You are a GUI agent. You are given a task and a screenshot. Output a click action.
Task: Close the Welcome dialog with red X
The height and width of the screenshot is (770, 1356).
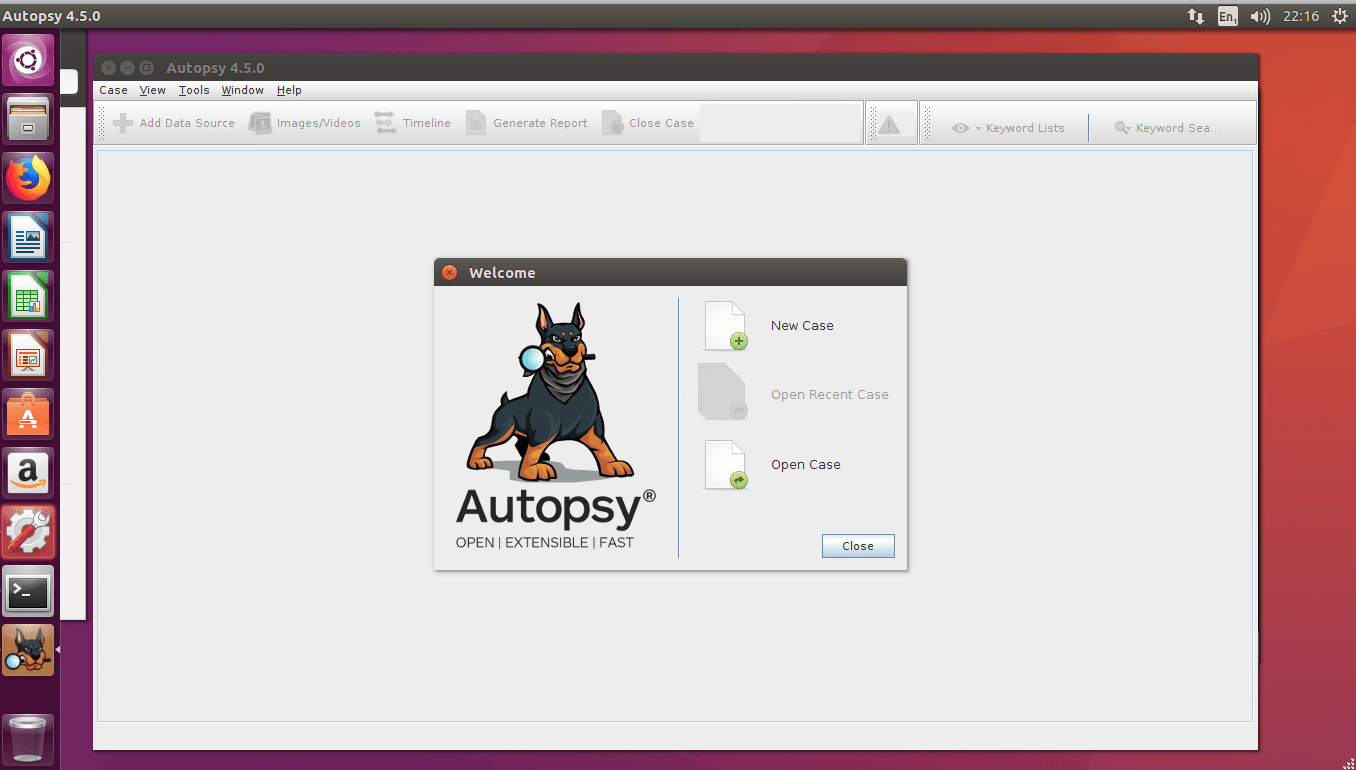pyautogui.click(x=450, y=273)
